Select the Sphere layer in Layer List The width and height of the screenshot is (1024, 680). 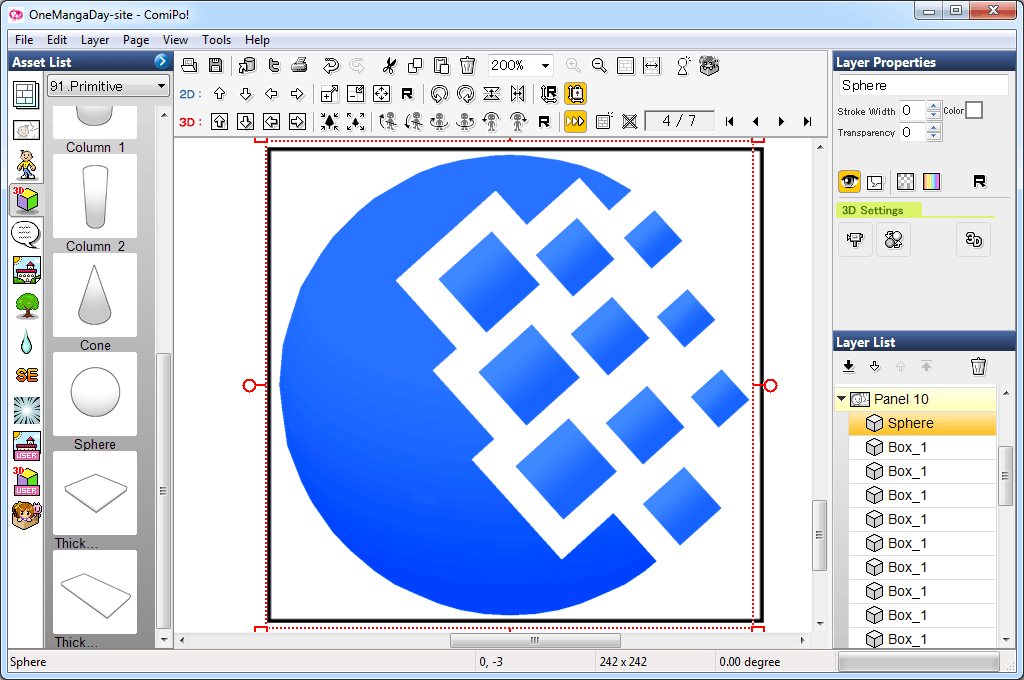pyautogui.click(x=922, y=423)
